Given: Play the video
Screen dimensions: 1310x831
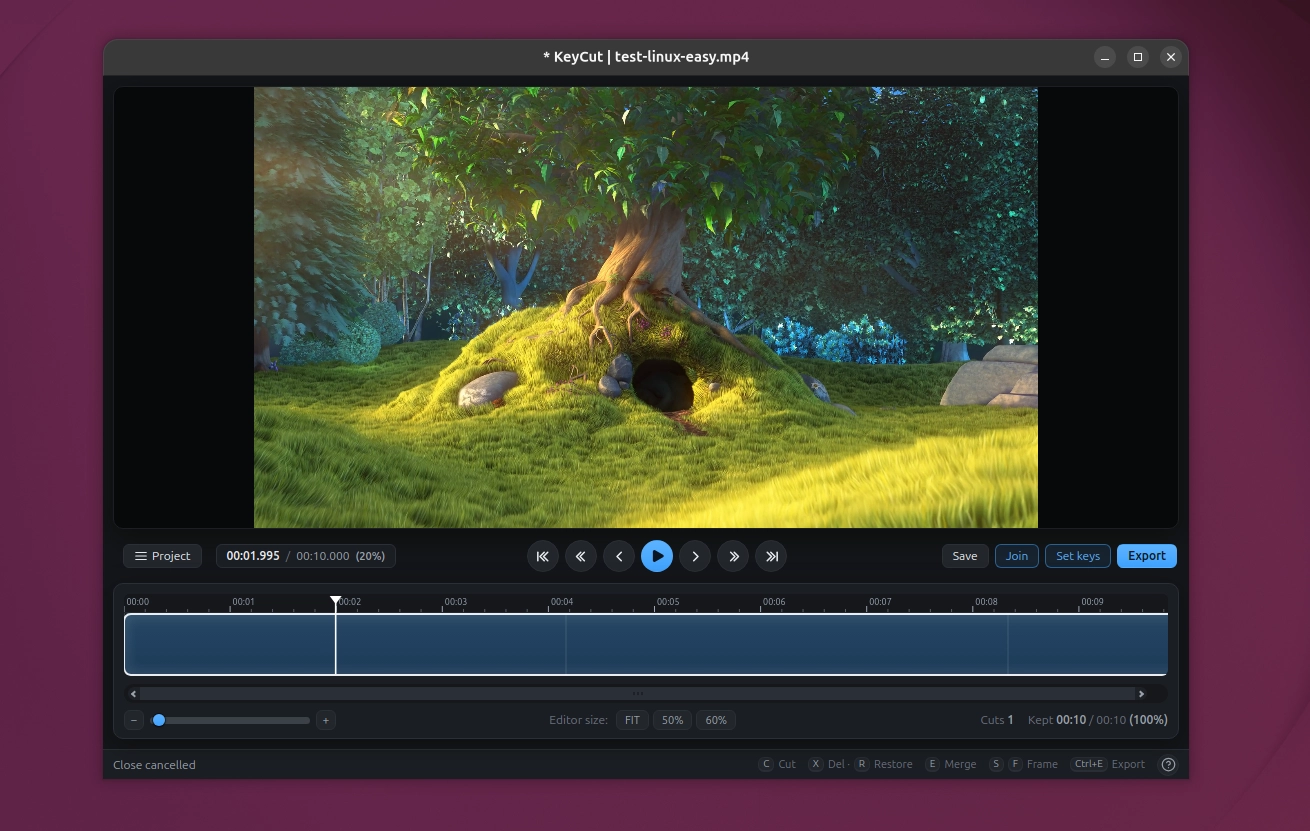Looking at the screenshot, I should (x=657, y=556).
